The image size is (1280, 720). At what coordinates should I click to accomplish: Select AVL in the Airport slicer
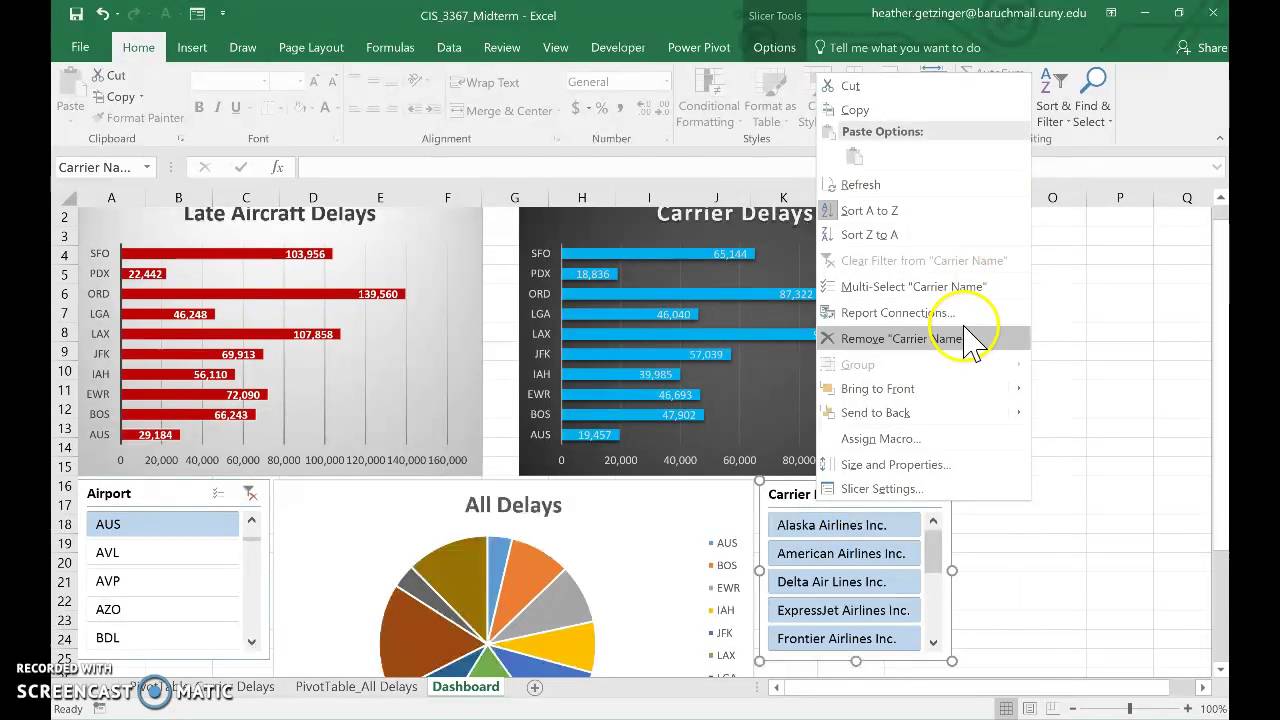[x=163, y=552]
